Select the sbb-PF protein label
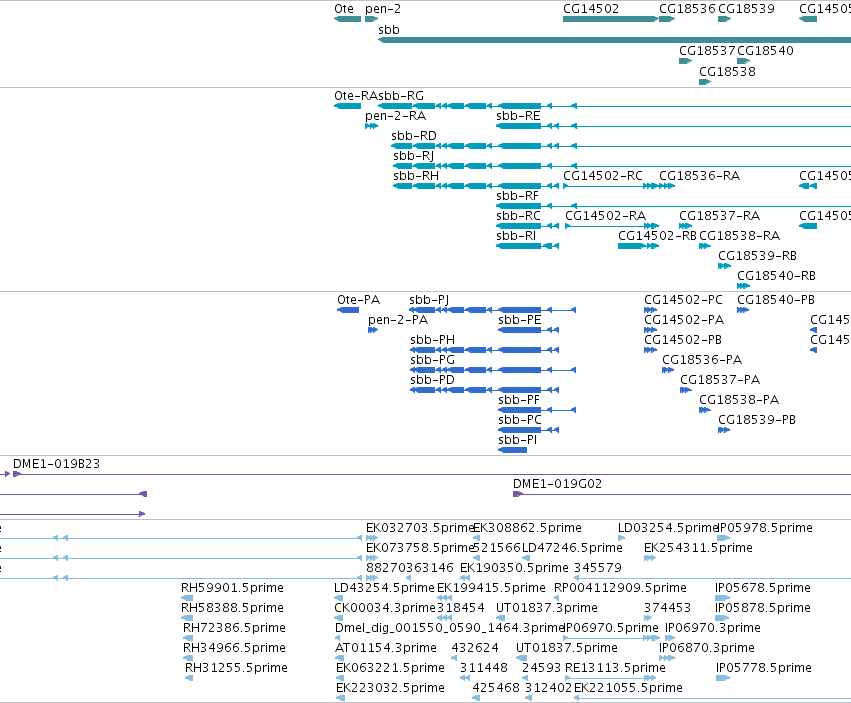 [519, 400]
